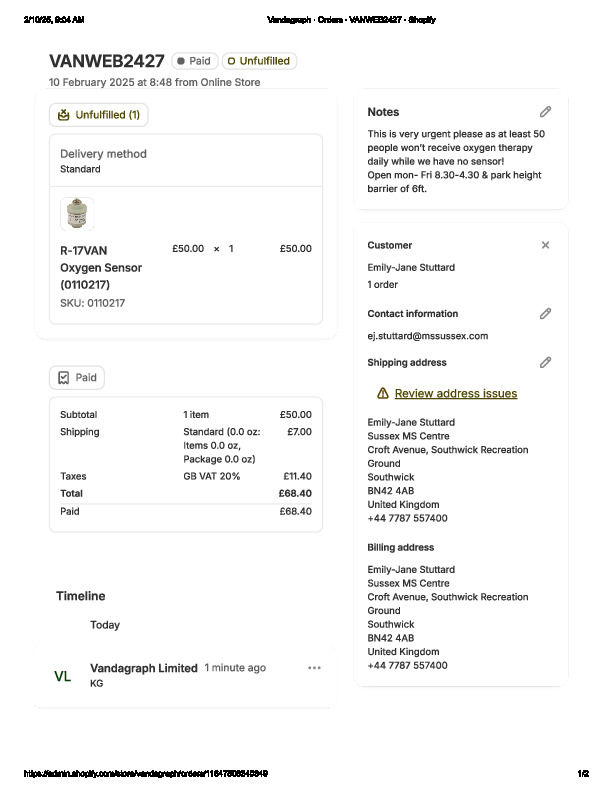The image size is (612, 792).
Task: Open the timeline entry three-dot menu
Action: (x=315, y=668)
